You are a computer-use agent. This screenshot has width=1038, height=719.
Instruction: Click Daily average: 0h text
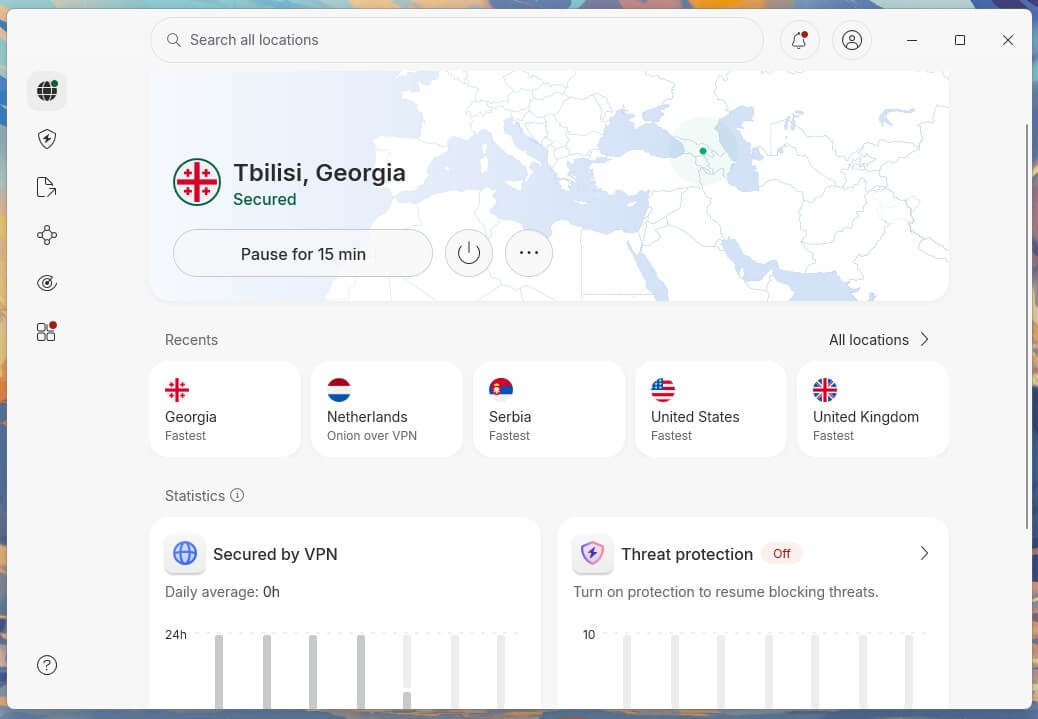click(222, 592)
